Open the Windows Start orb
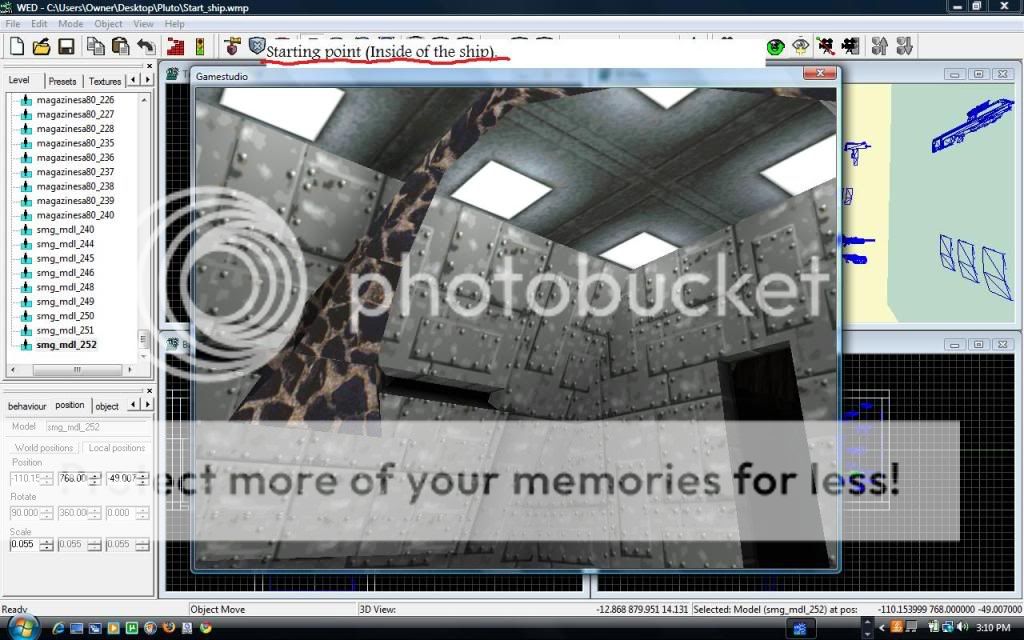 pyautogui.click(x=23, y=628)
